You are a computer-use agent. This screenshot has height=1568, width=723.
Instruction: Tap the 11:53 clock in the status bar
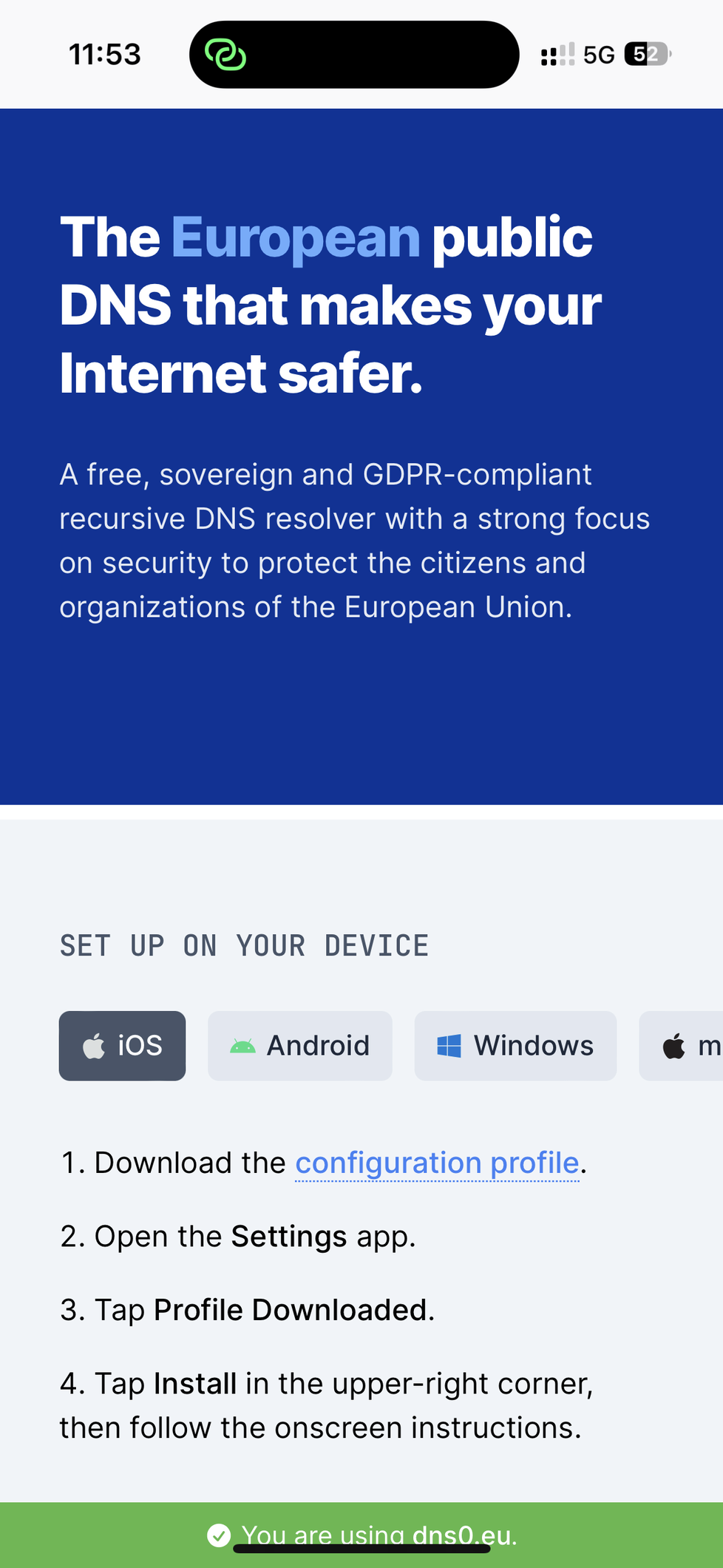click(104, 55)
